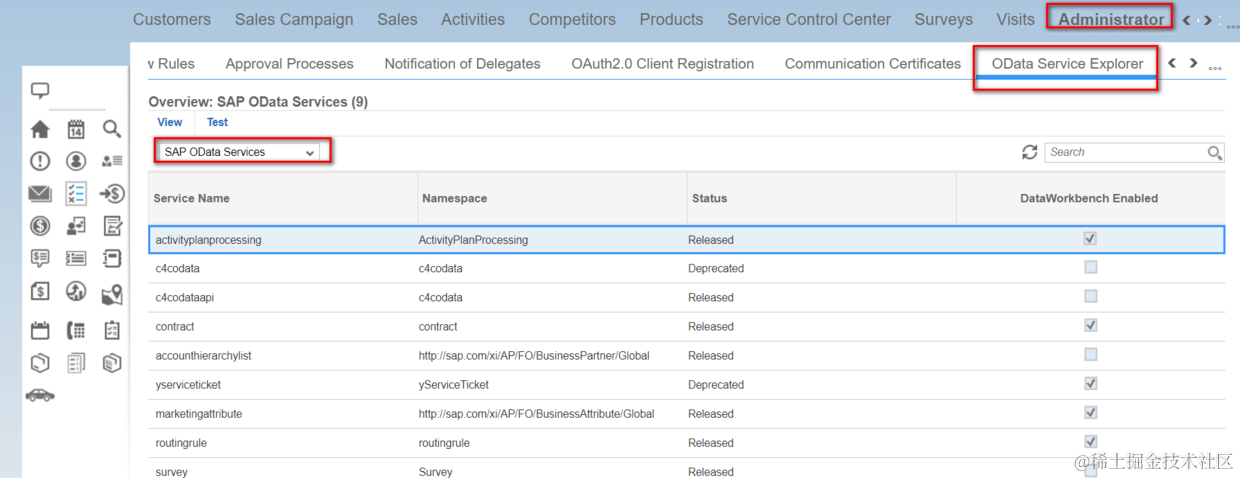Uncheck DataWorkbench Enabled for contract
Viewport: 1240px width, 478px height.
coord(1090,326)
